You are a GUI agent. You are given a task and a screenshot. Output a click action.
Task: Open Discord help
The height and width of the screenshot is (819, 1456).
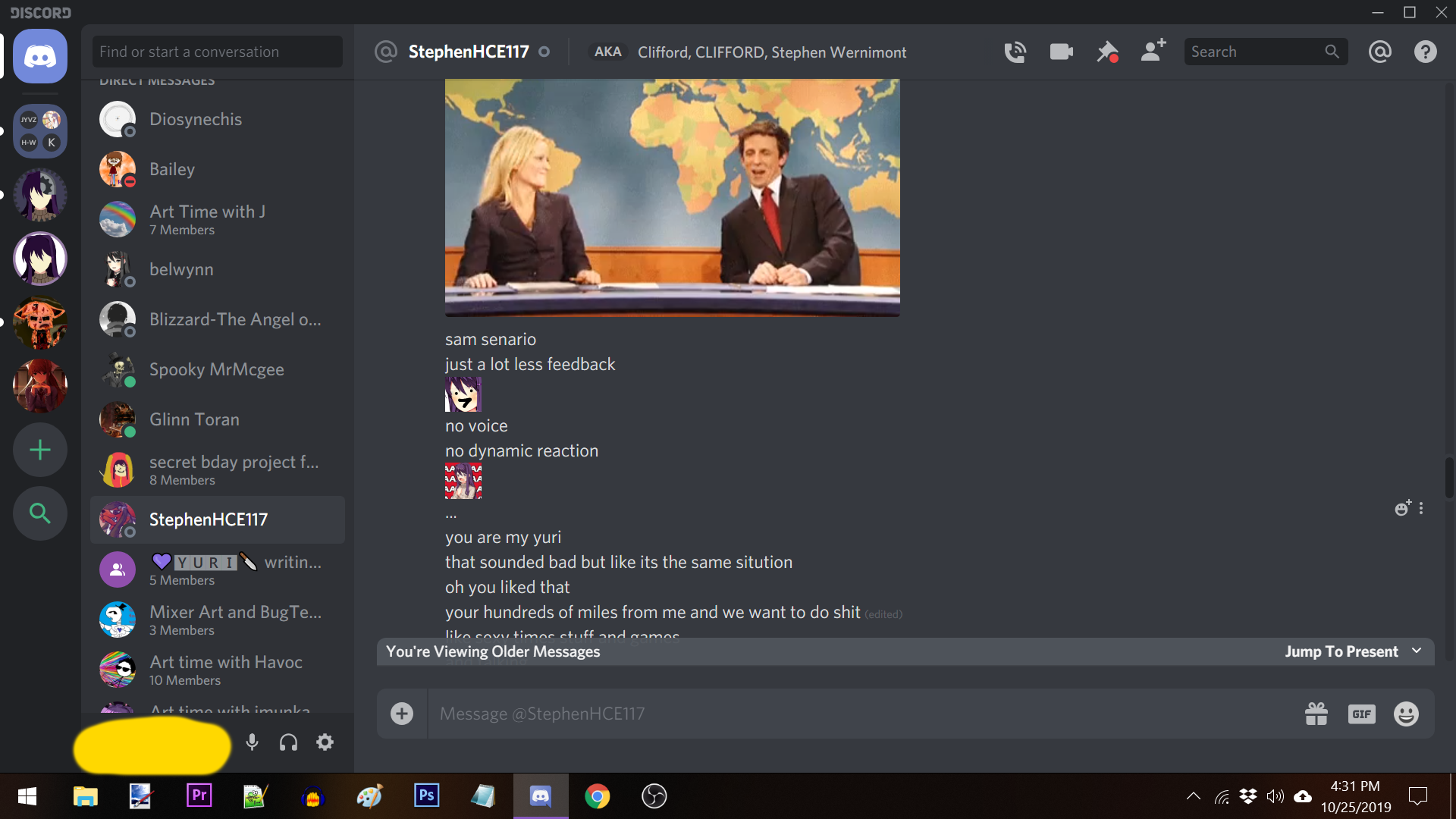click(1426, 52)
